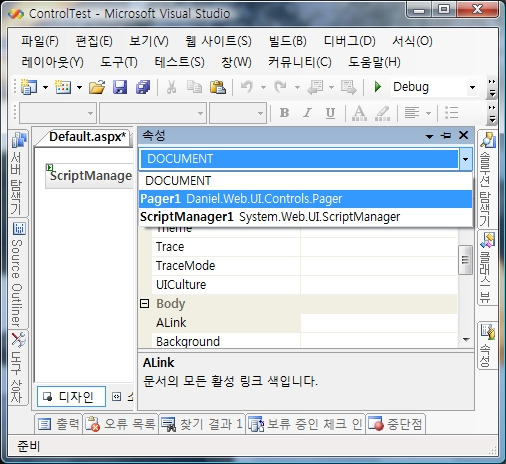Select the Default.aspx* document tab
Viewport: 506px width, 464px height.
point(88,137)
